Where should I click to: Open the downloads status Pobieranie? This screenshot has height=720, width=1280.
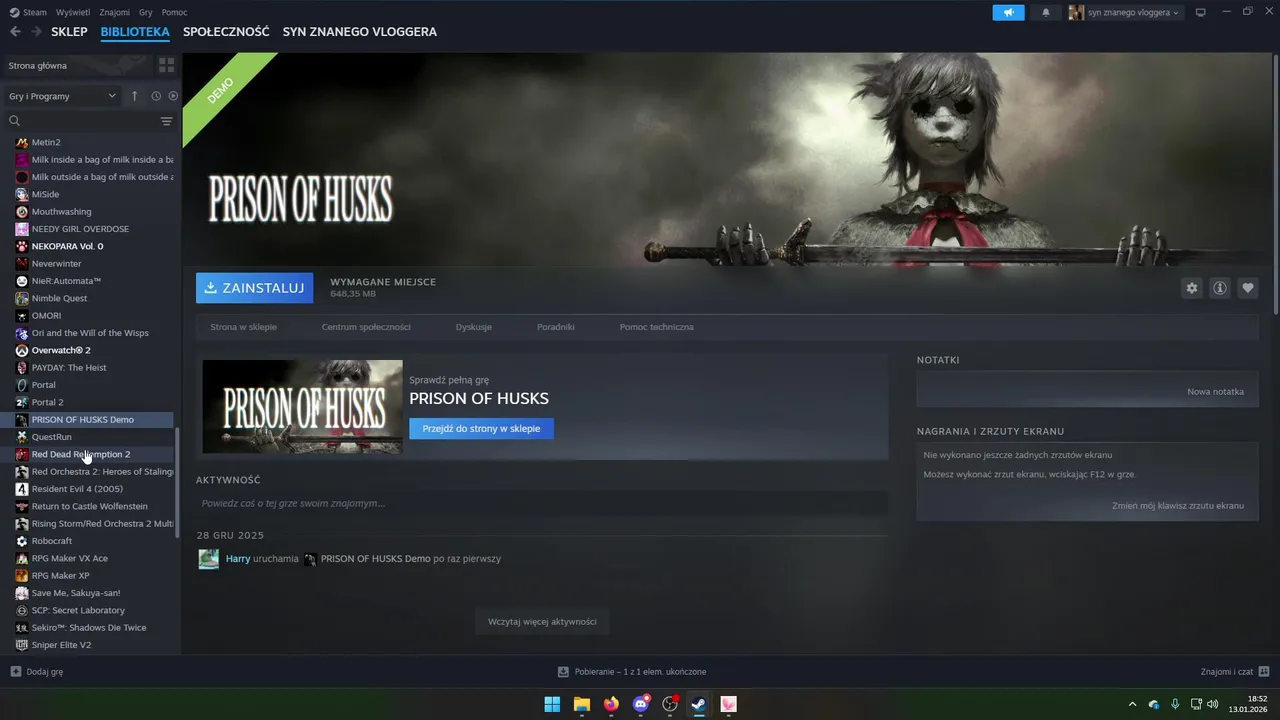(x=632, y=671)
